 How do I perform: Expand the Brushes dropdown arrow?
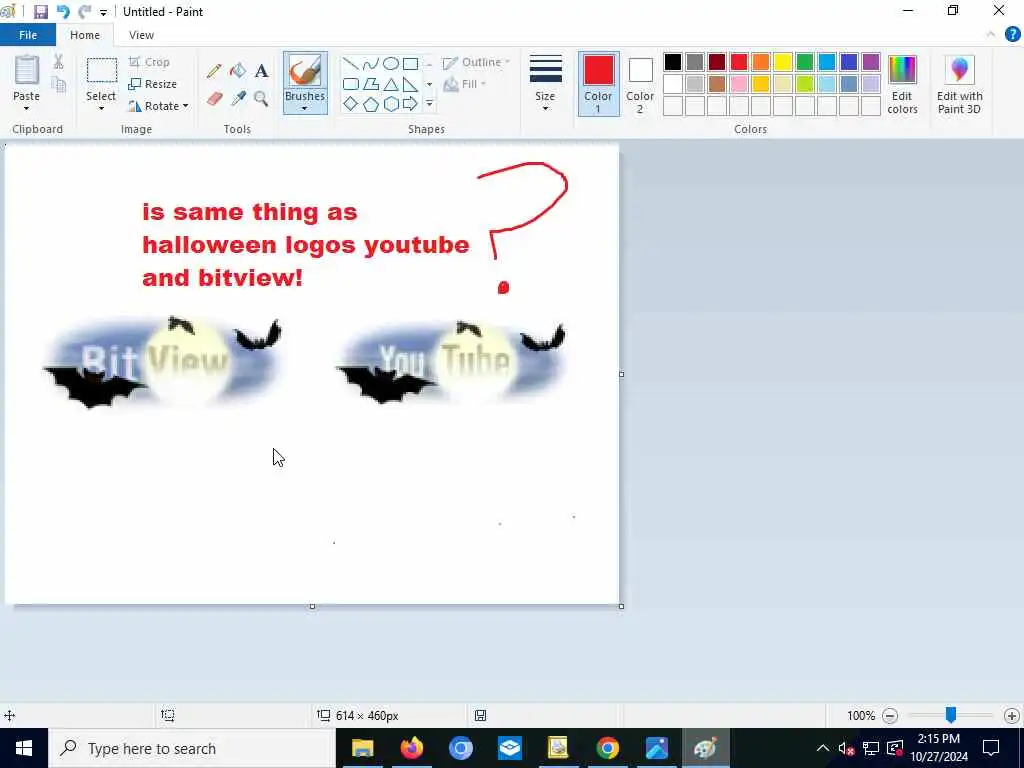pos(305,108)
